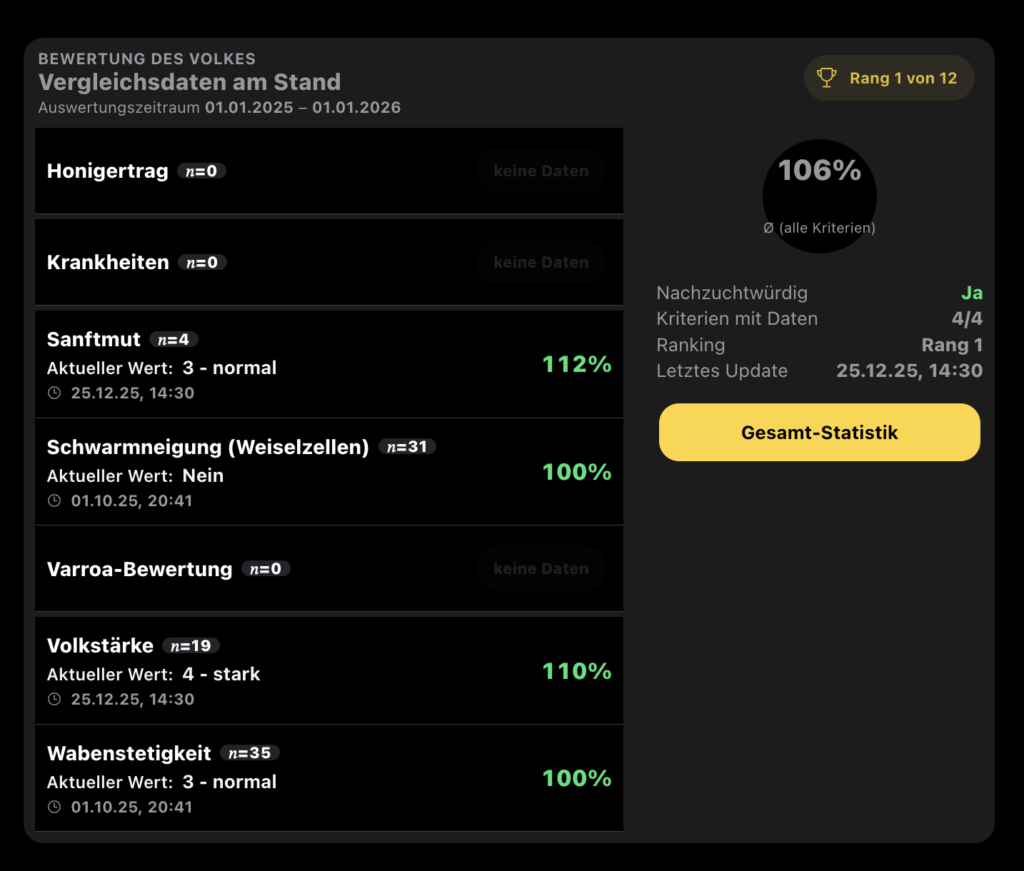Open the Varroa-Bewertung criterion row
This screenshot has width=1024, height=871.
[329, 569]
